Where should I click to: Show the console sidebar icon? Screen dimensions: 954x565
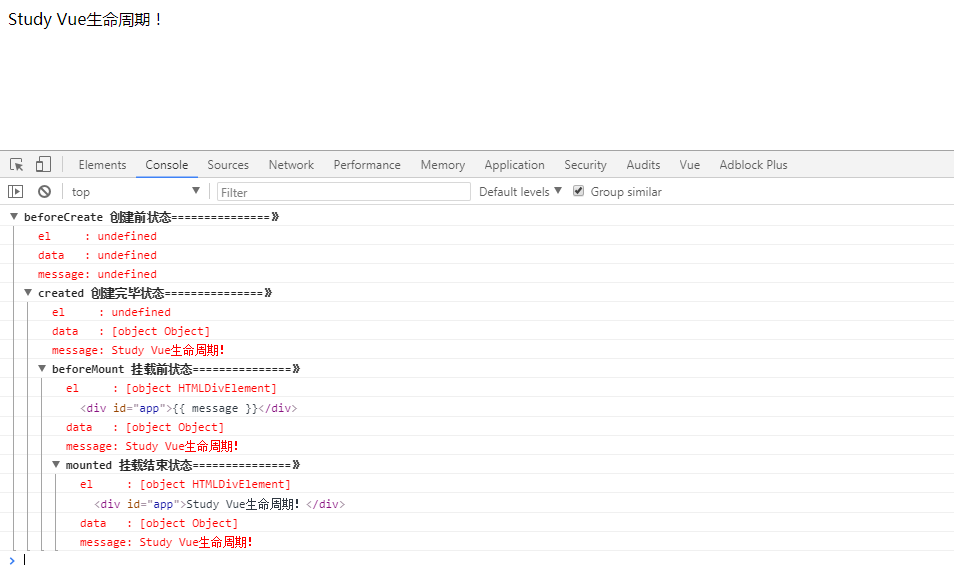tap(15, 192)
